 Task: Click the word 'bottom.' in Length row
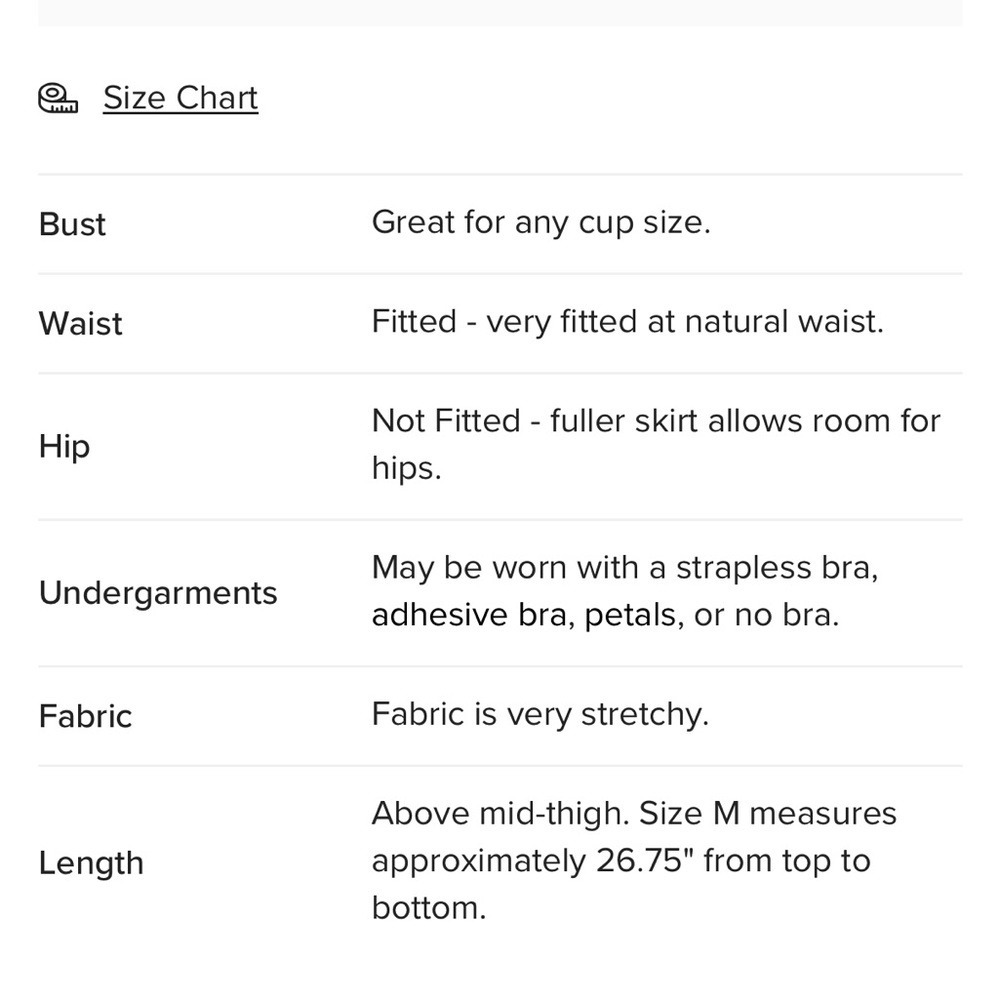pos(429,908)
